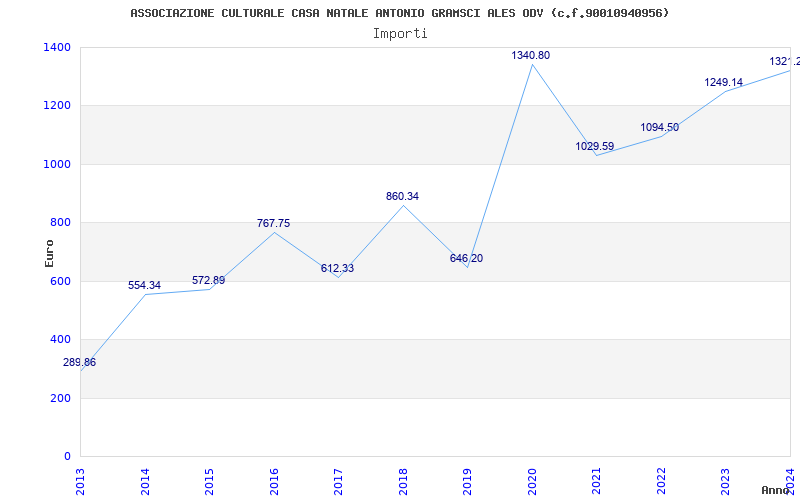800x500 pixels.
Task: Click the 1094.50 value label
Action: pos(659,128)
